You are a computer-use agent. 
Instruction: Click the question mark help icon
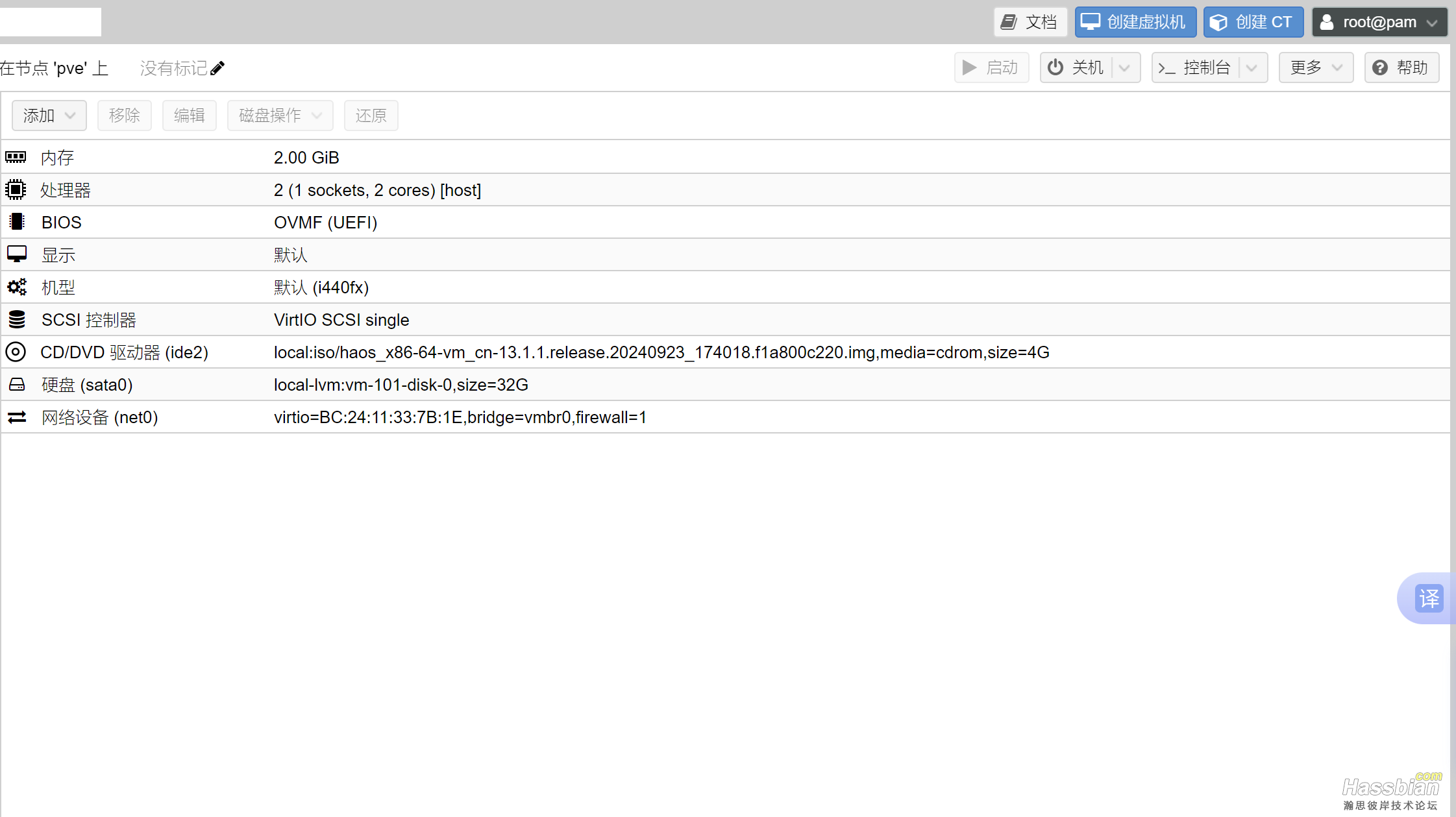click(x=1380, y=67)
